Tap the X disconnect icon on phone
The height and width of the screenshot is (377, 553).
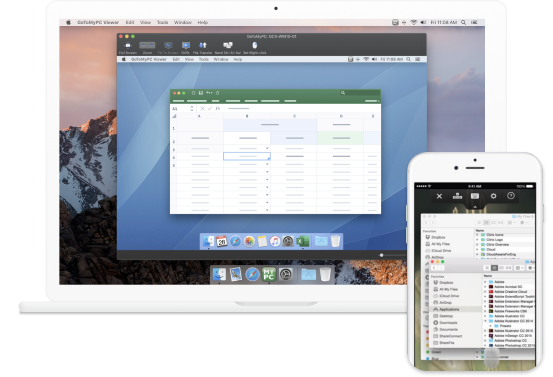[439, 196]
